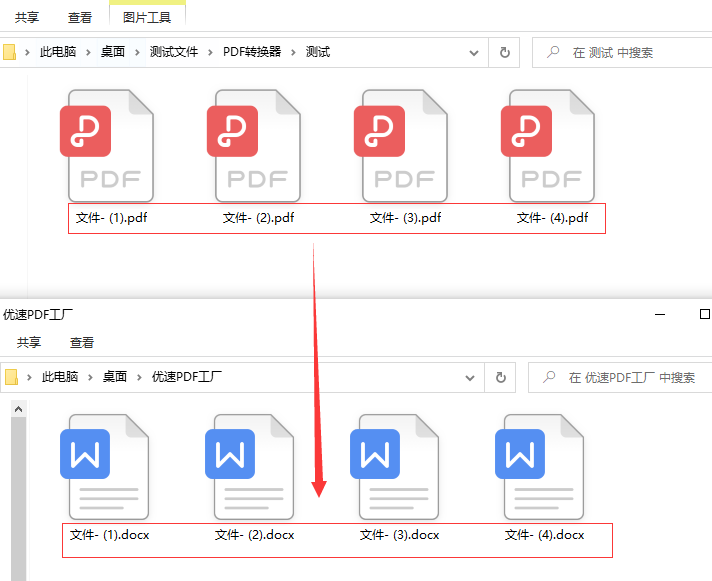Screen dimensions: 712x581
Task: Click the 文件- (1).docx filename label
Action: pyautogui.click(x=109, y=535)
